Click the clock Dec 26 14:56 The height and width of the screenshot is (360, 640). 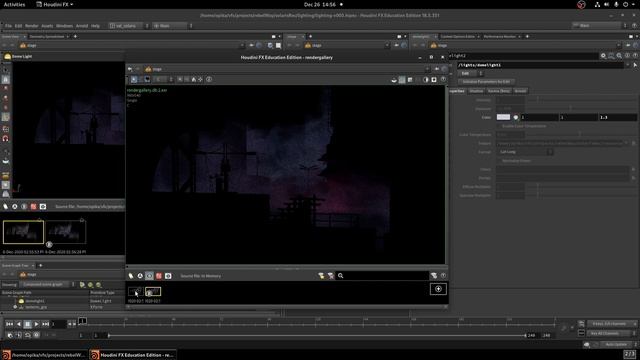click(320, 4)
